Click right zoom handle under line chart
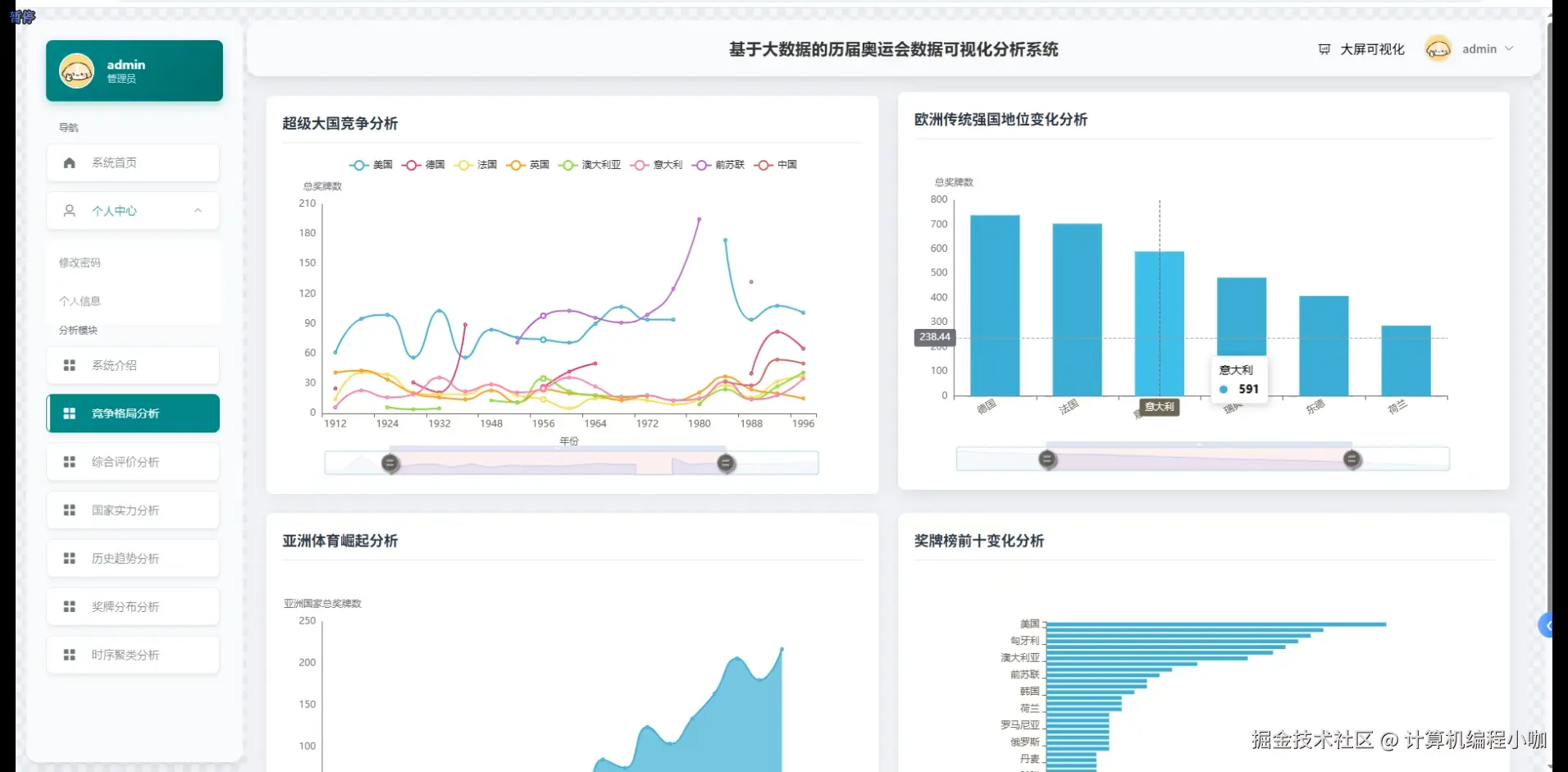 pyautogui.click(x=726, y=464)
